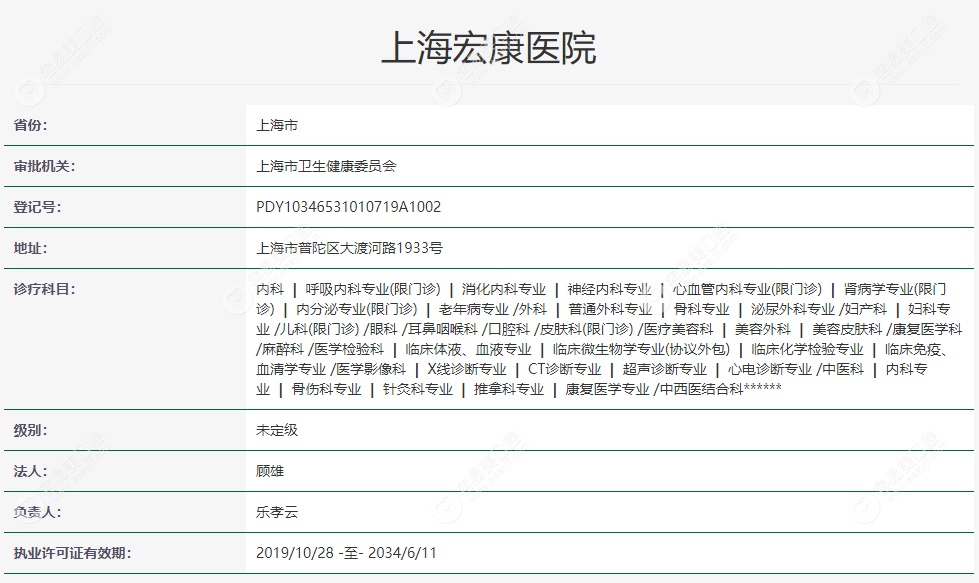Click 消化内科专业 in the departments list

pyautogui.click(x=504, y=289)
